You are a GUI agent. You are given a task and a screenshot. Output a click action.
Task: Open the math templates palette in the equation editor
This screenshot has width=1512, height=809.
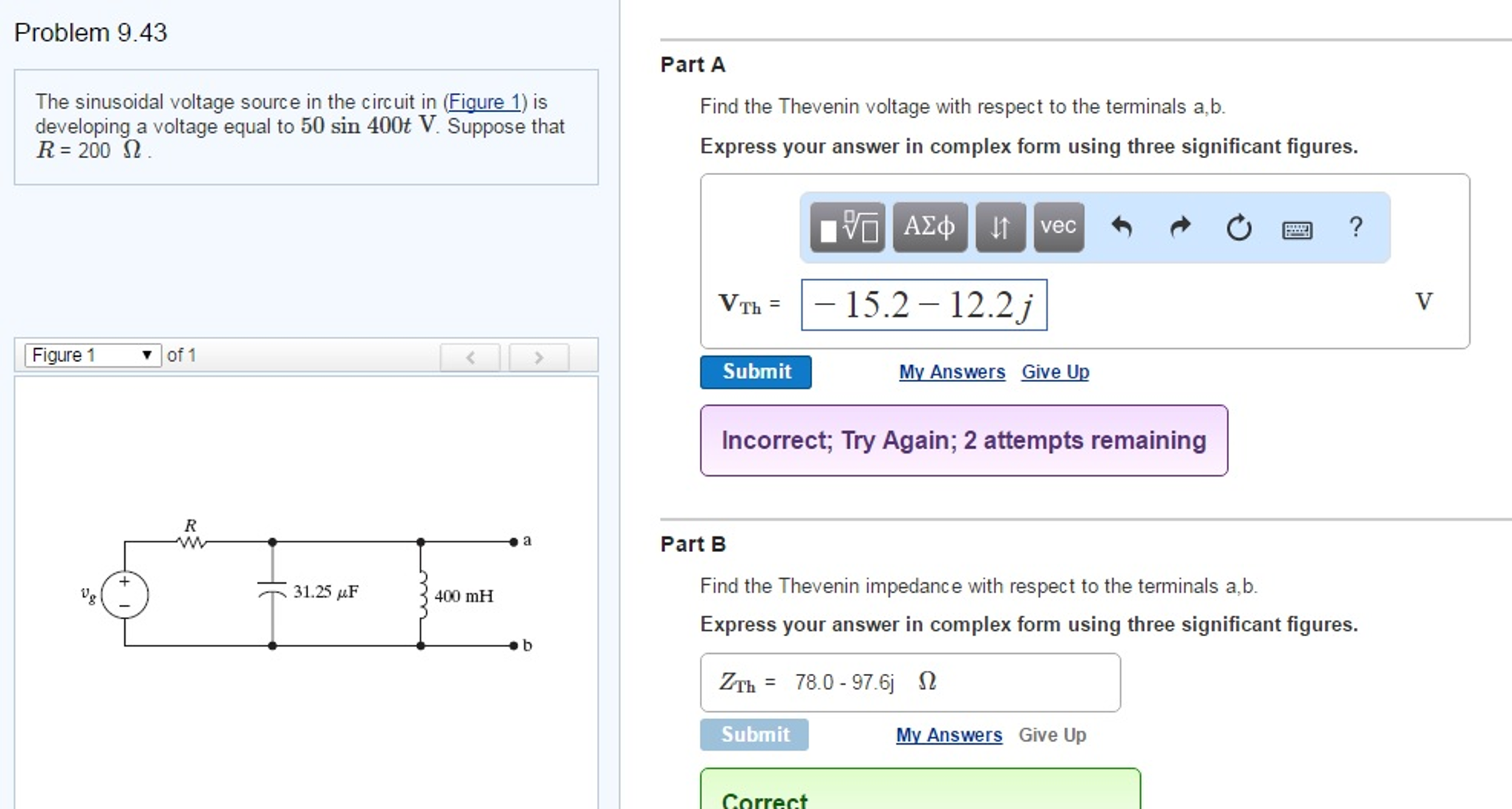tap(845, 228)
